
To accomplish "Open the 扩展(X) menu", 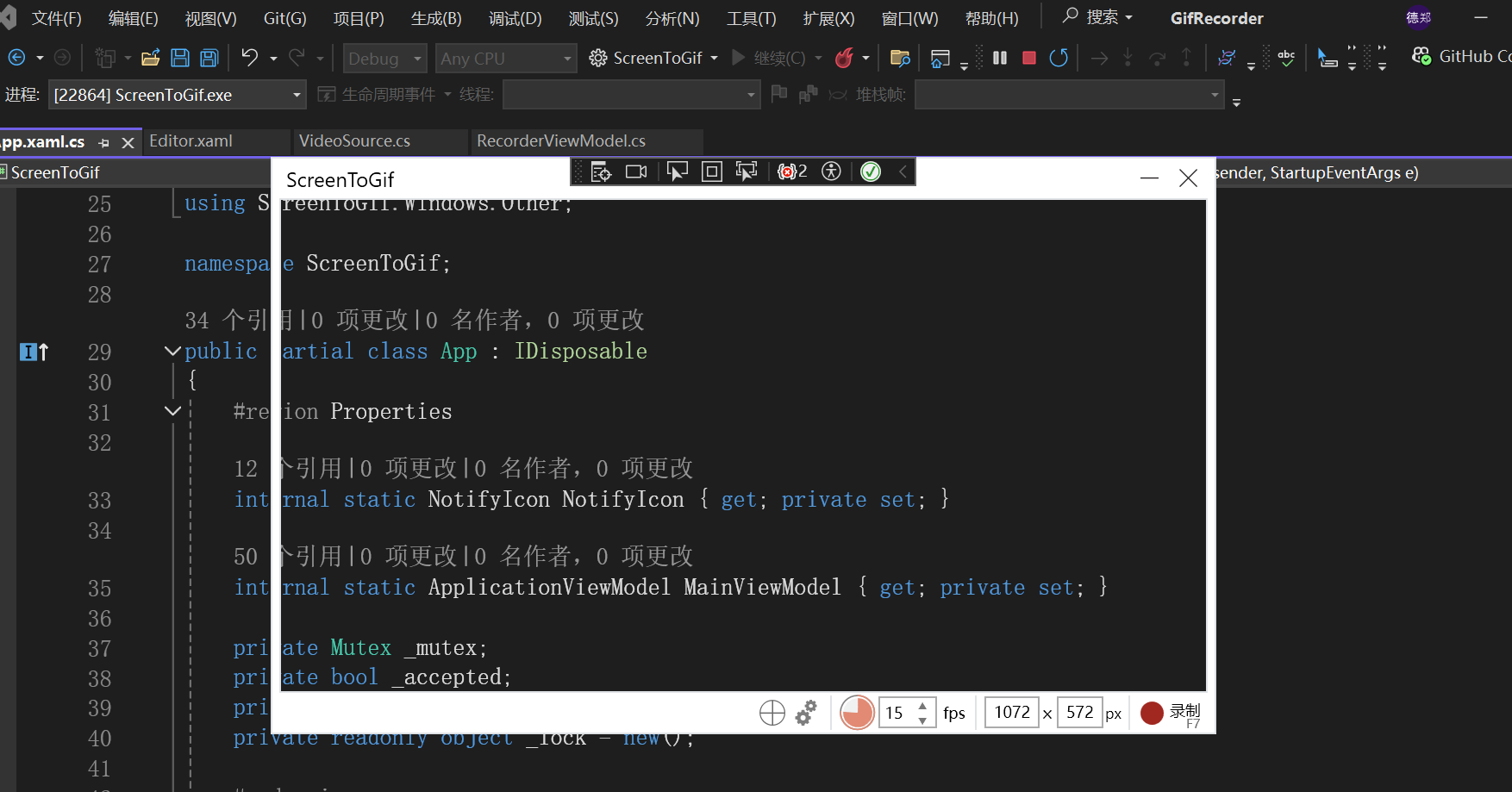I will [828, 18].
